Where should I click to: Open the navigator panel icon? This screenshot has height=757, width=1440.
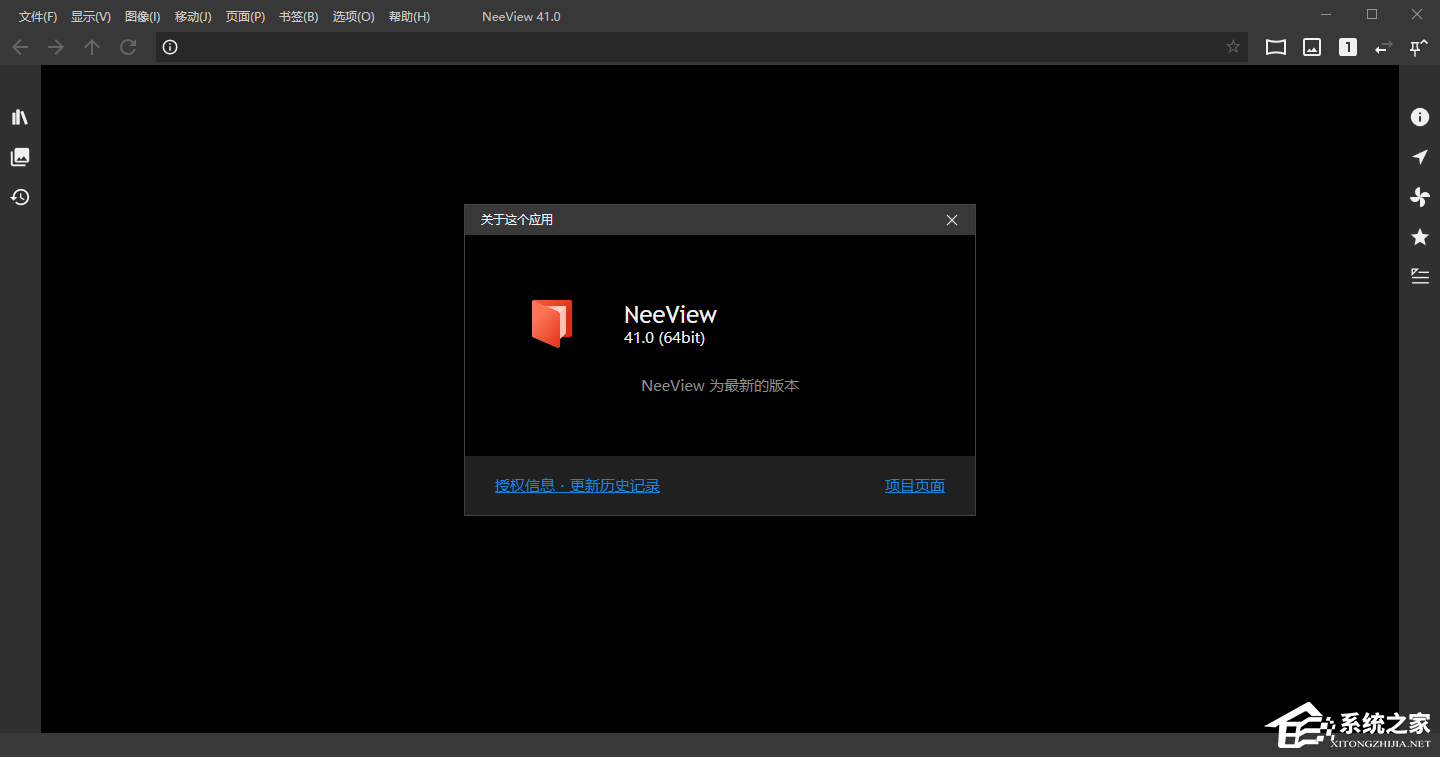(1420, 157)
